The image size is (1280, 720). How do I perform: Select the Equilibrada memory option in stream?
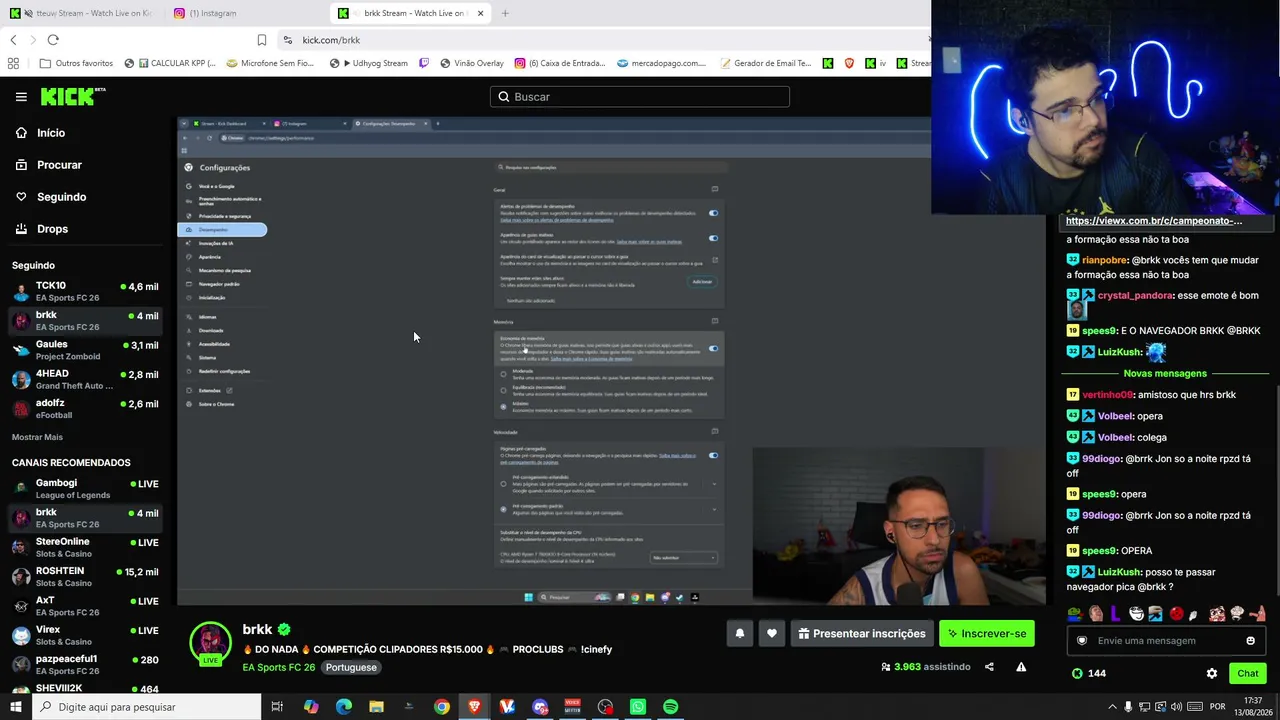504,390
